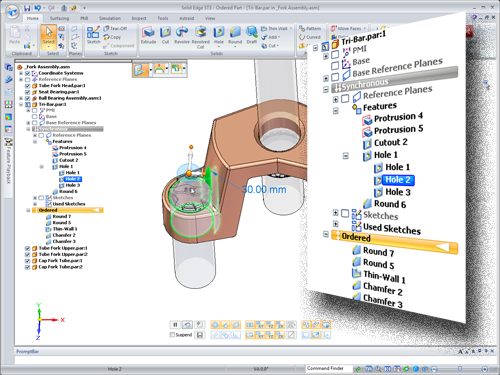The width and height of the screenshot is (500, 375).
Task: Open the View ribbon tab
Action: click(x=210, y=18)
